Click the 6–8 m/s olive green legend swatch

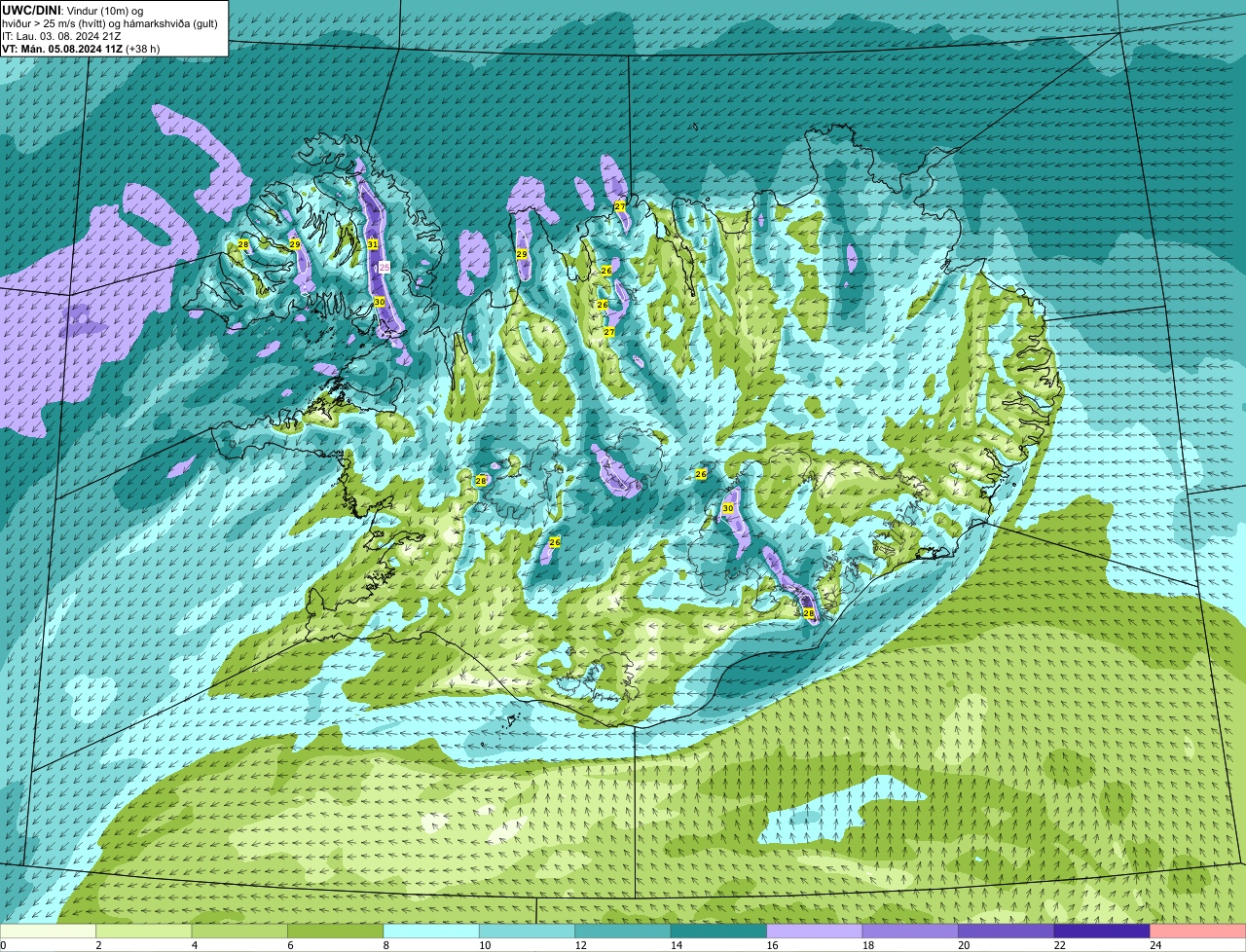point(337,932)
